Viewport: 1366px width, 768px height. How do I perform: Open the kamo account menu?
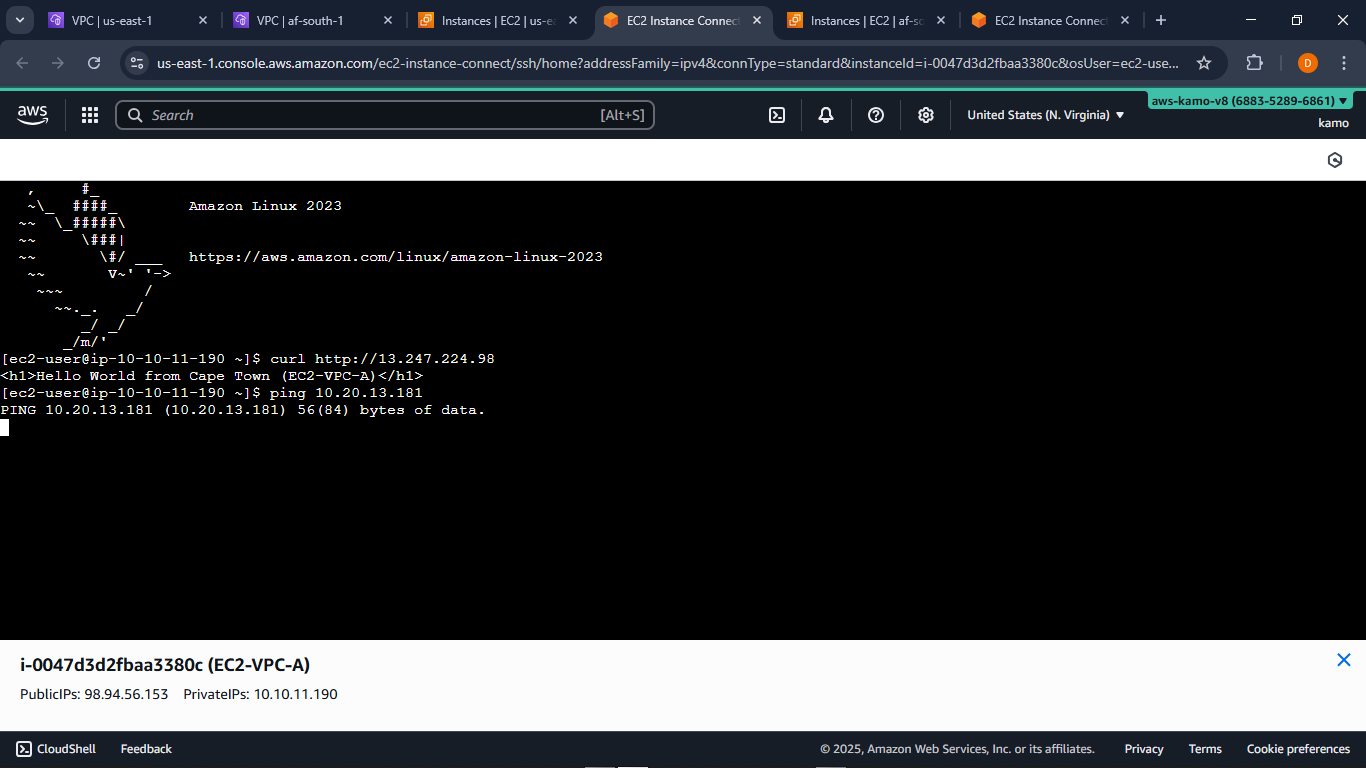click(1333, 122)
